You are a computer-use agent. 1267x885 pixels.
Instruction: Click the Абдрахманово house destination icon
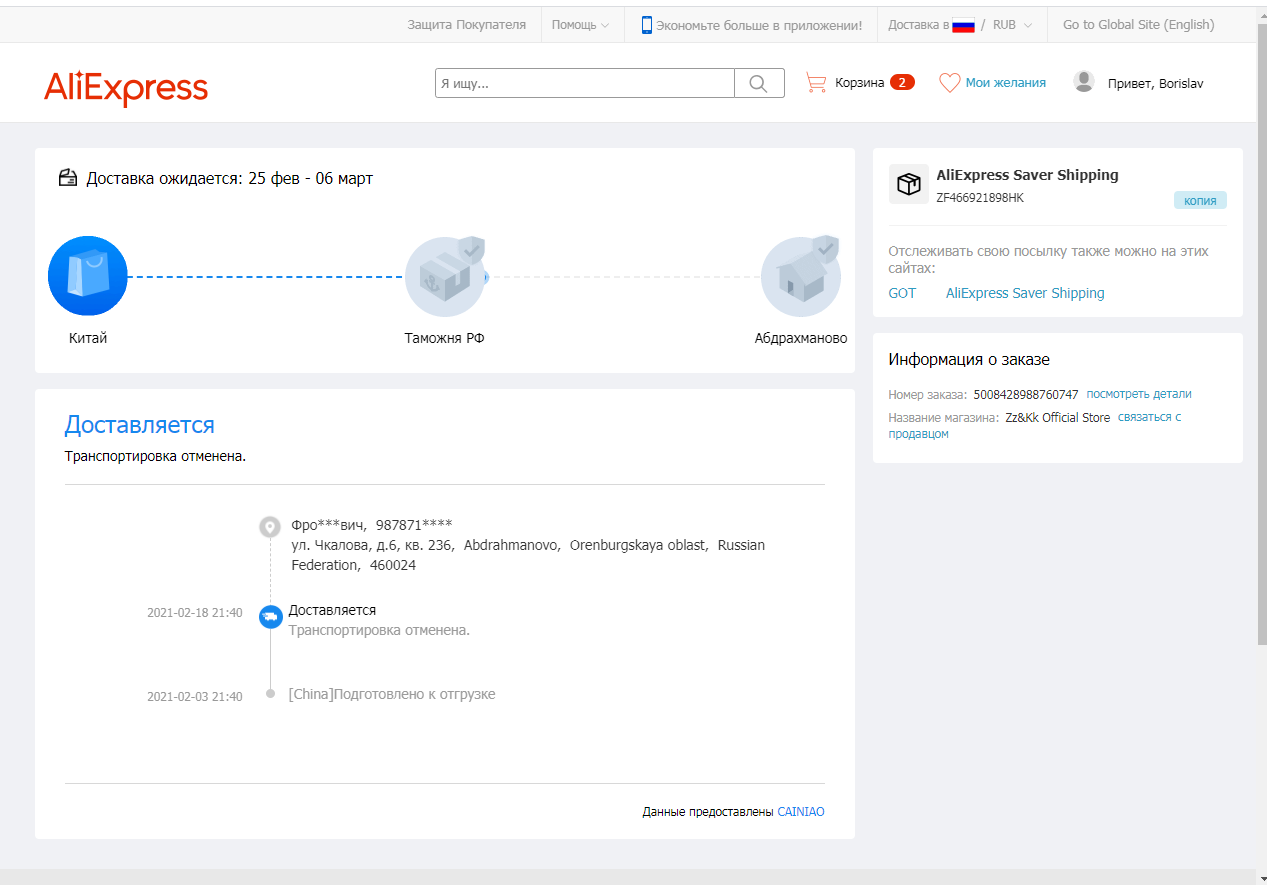800,276
